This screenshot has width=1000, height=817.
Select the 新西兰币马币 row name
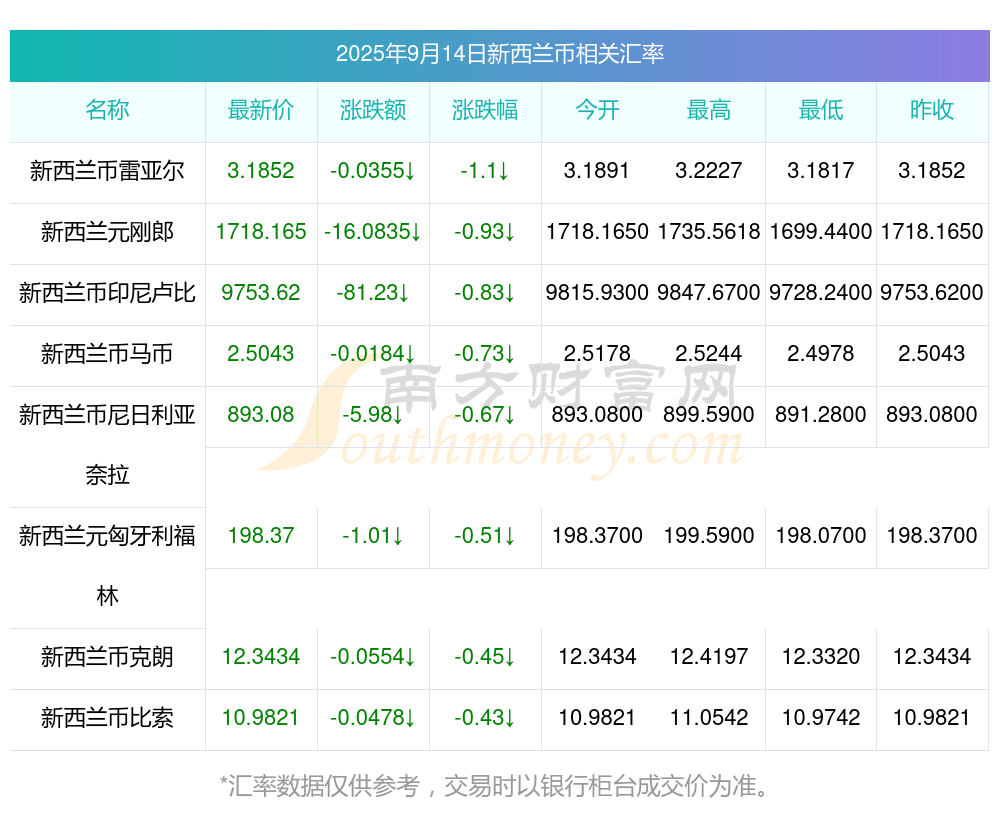pos(107,353)
